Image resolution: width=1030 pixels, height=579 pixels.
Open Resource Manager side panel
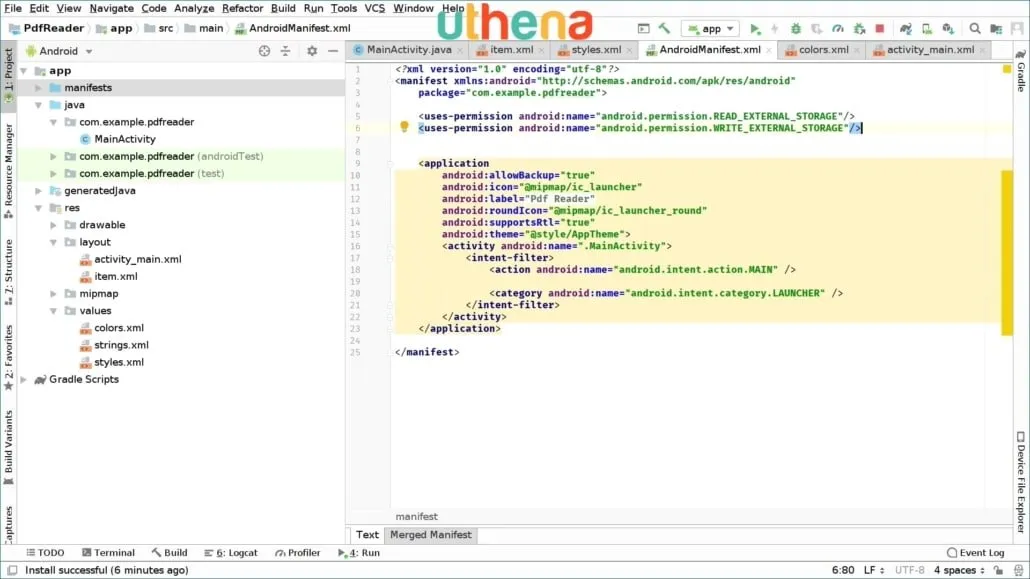tap(9, 171)
